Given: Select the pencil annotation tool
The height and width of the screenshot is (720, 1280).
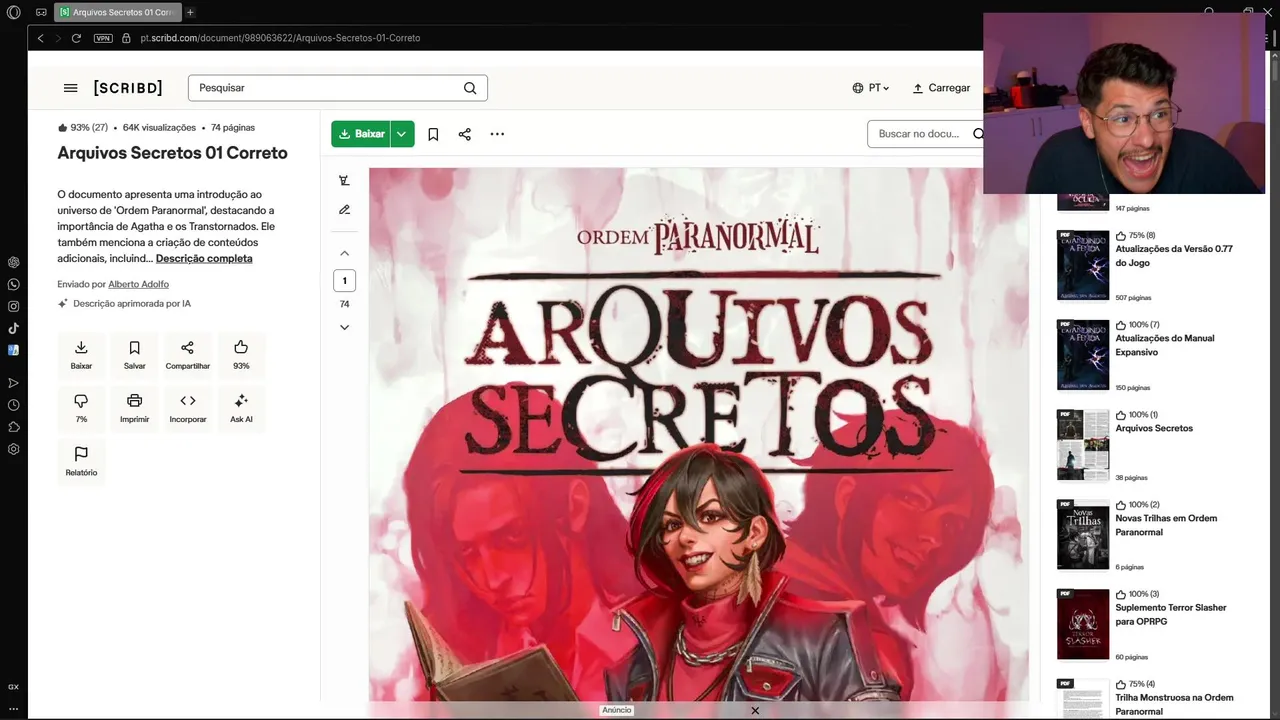Looking at the screenshot, I should (344, 210).
